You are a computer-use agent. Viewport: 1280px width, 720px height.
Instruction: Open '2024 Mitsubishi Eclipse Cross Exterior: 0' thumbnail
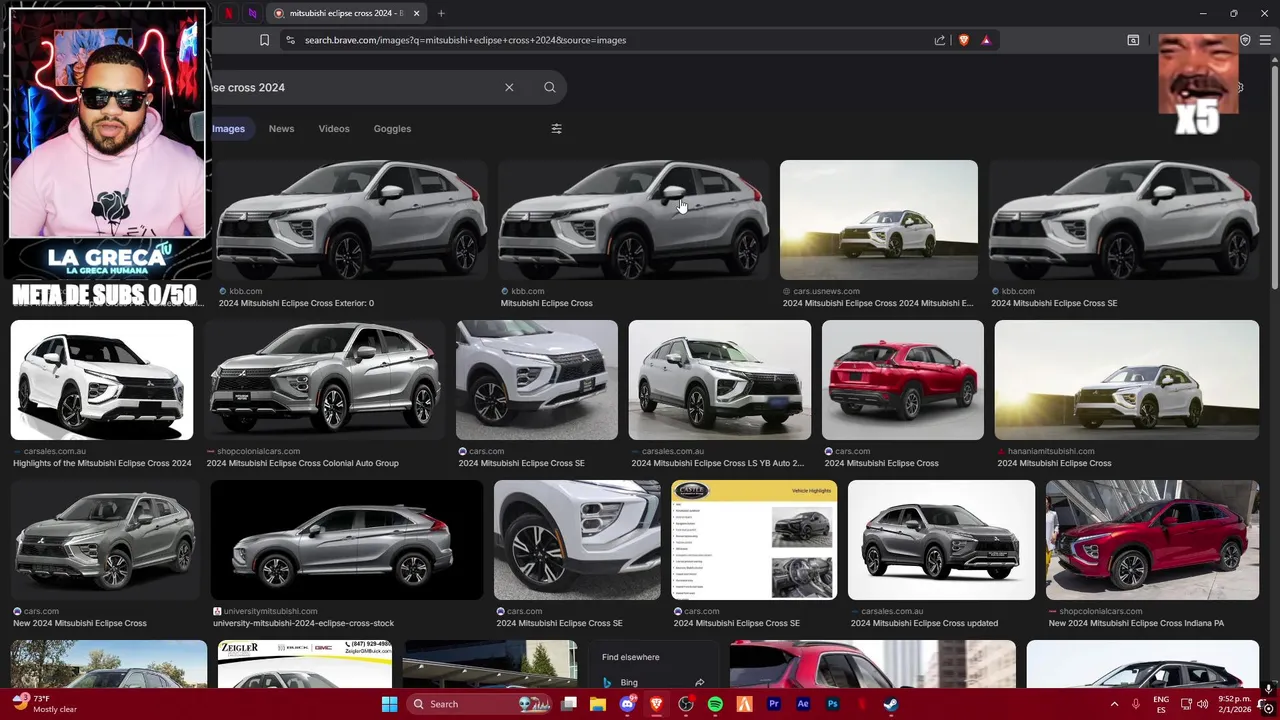coord(352,220)
